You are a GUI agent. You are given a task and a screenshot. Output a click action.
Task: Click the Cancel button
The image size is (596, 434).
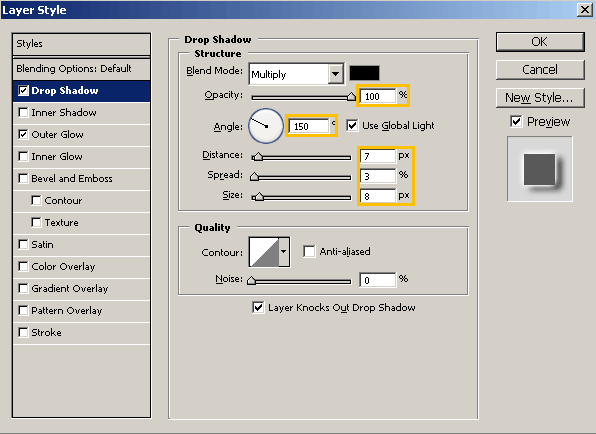540,70
